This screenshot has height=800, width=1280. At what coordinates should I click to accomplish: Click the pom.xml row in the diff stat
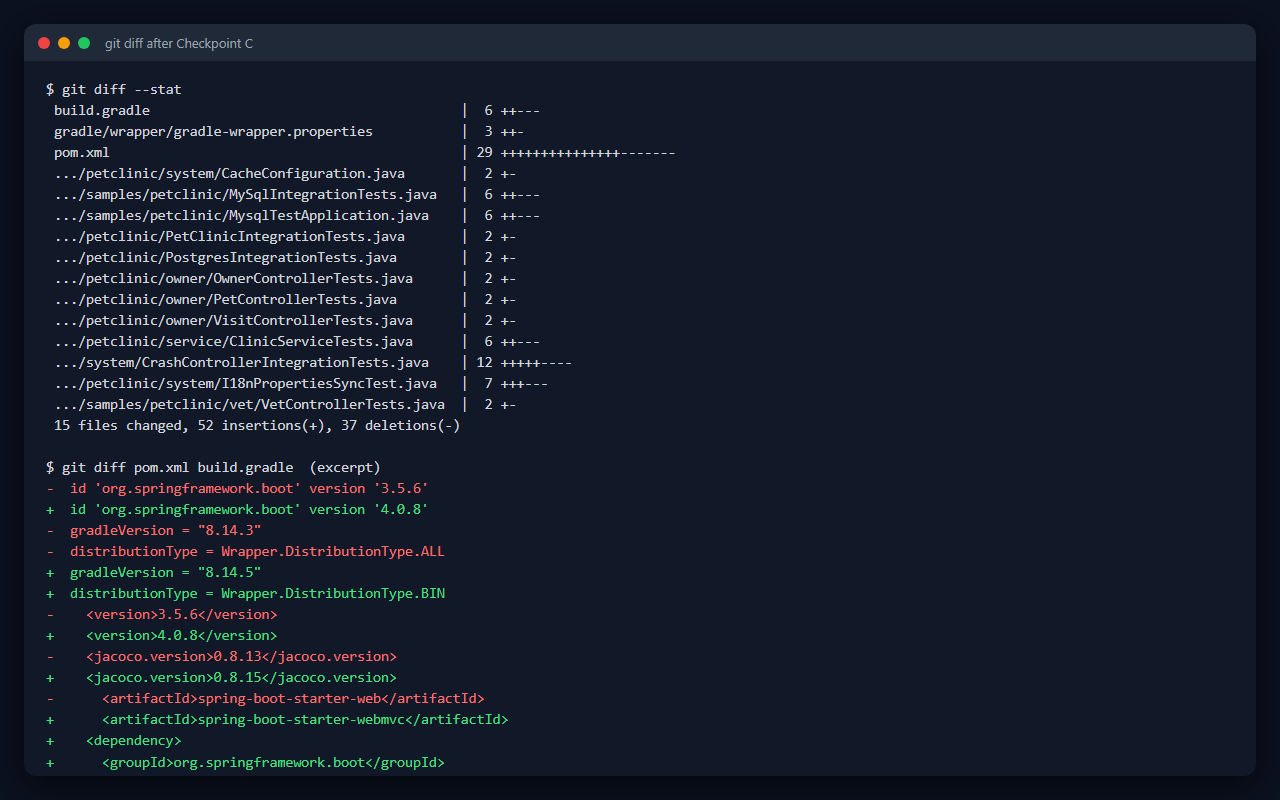coord(365,152)
